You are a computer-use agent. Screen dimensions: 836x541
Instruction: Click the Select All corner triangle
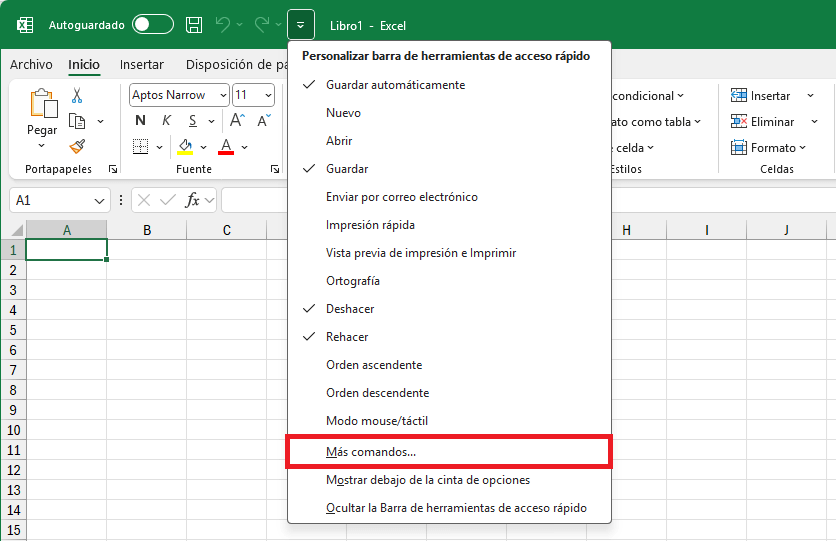(17, 230)
